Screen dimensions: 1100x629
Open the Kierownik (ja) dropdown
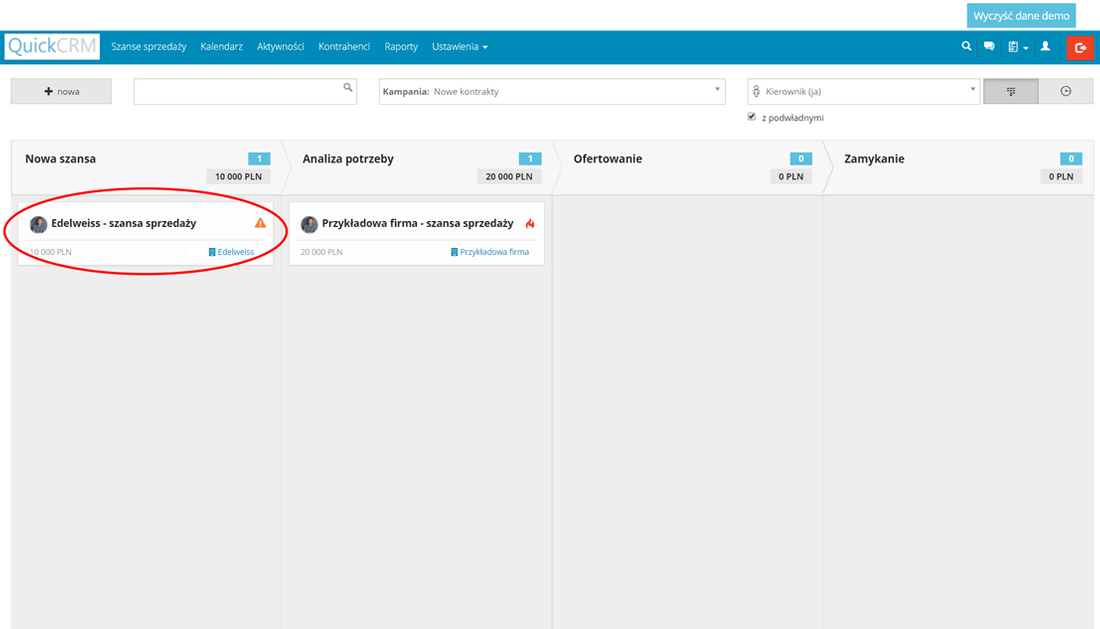click(x=864, y=91)
